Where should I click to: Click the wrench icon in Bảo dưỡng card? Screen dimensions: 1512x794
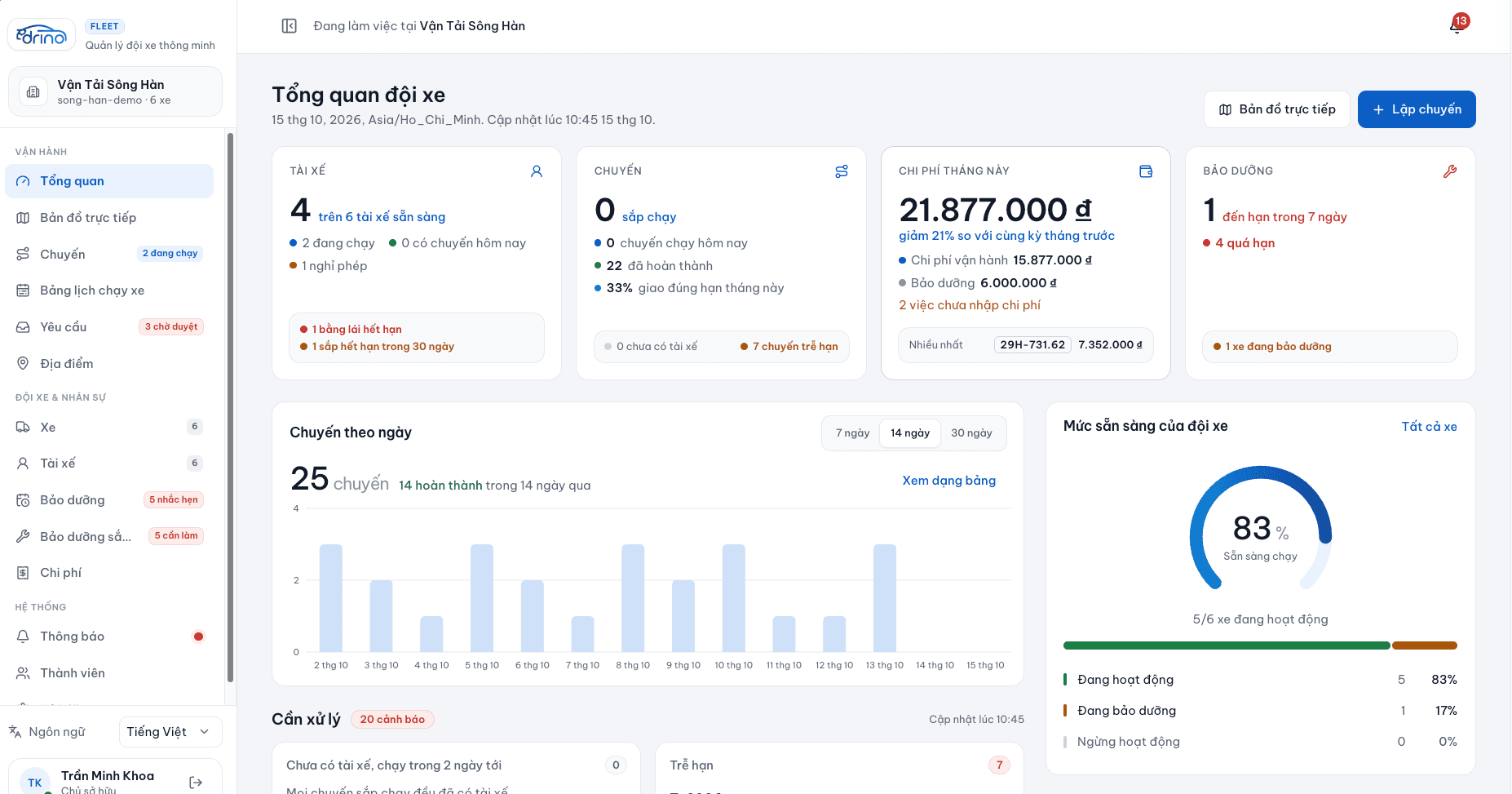(1450, 171)
